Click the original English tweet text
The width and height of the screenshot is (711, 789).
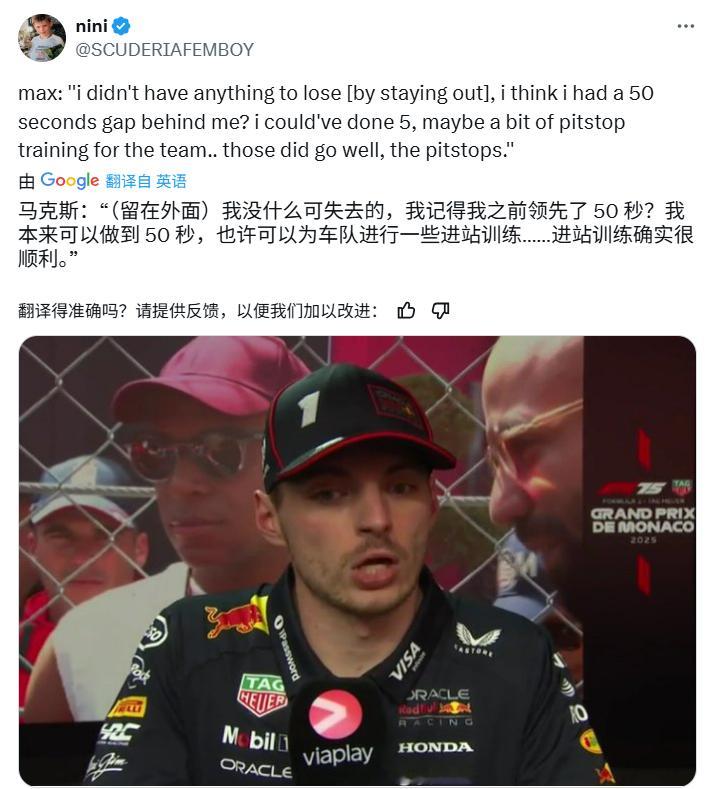tap(336, 122)
